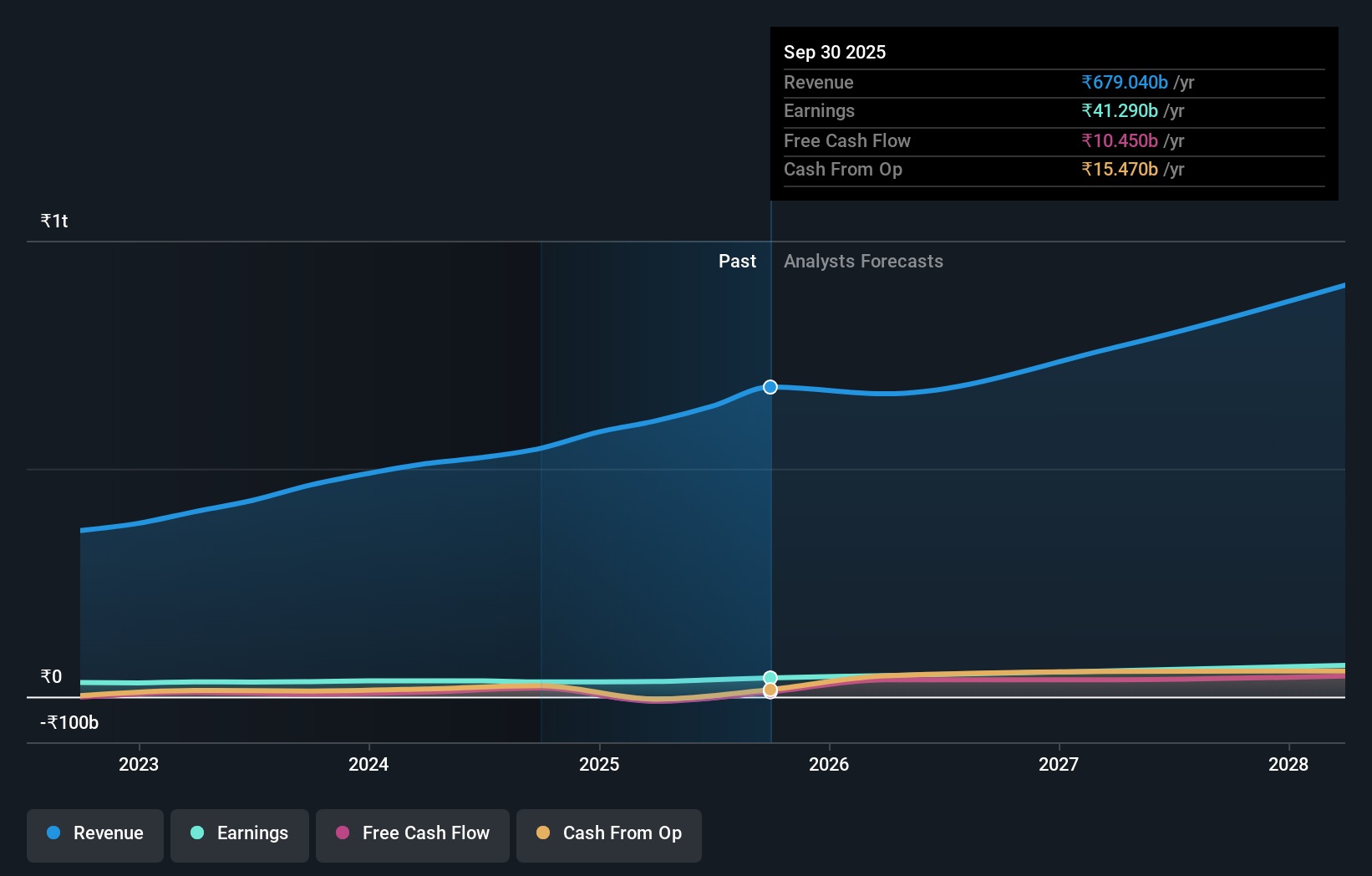Expand details for year label 2026

pyautogui.click(x=829, y=764)
